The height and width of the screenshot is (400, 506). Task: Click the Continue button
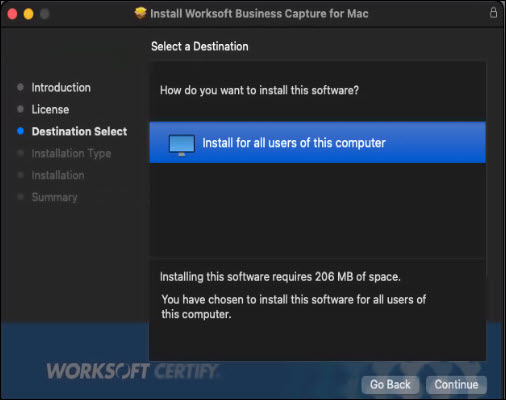point(456,385)
